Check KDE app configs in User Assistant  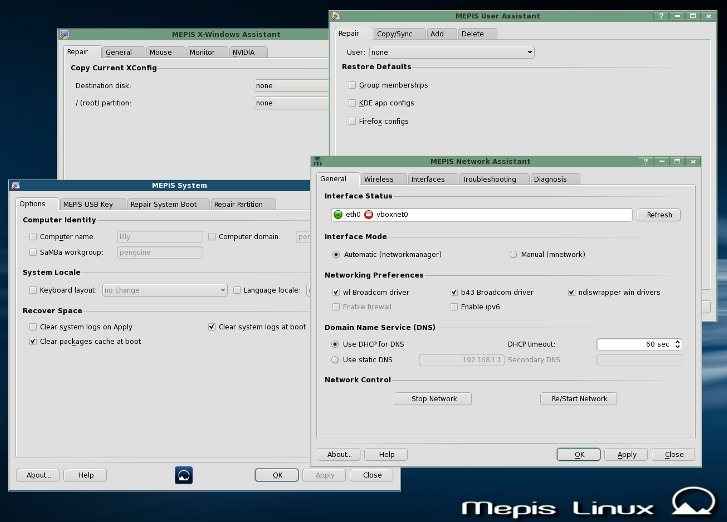point(351,103)
